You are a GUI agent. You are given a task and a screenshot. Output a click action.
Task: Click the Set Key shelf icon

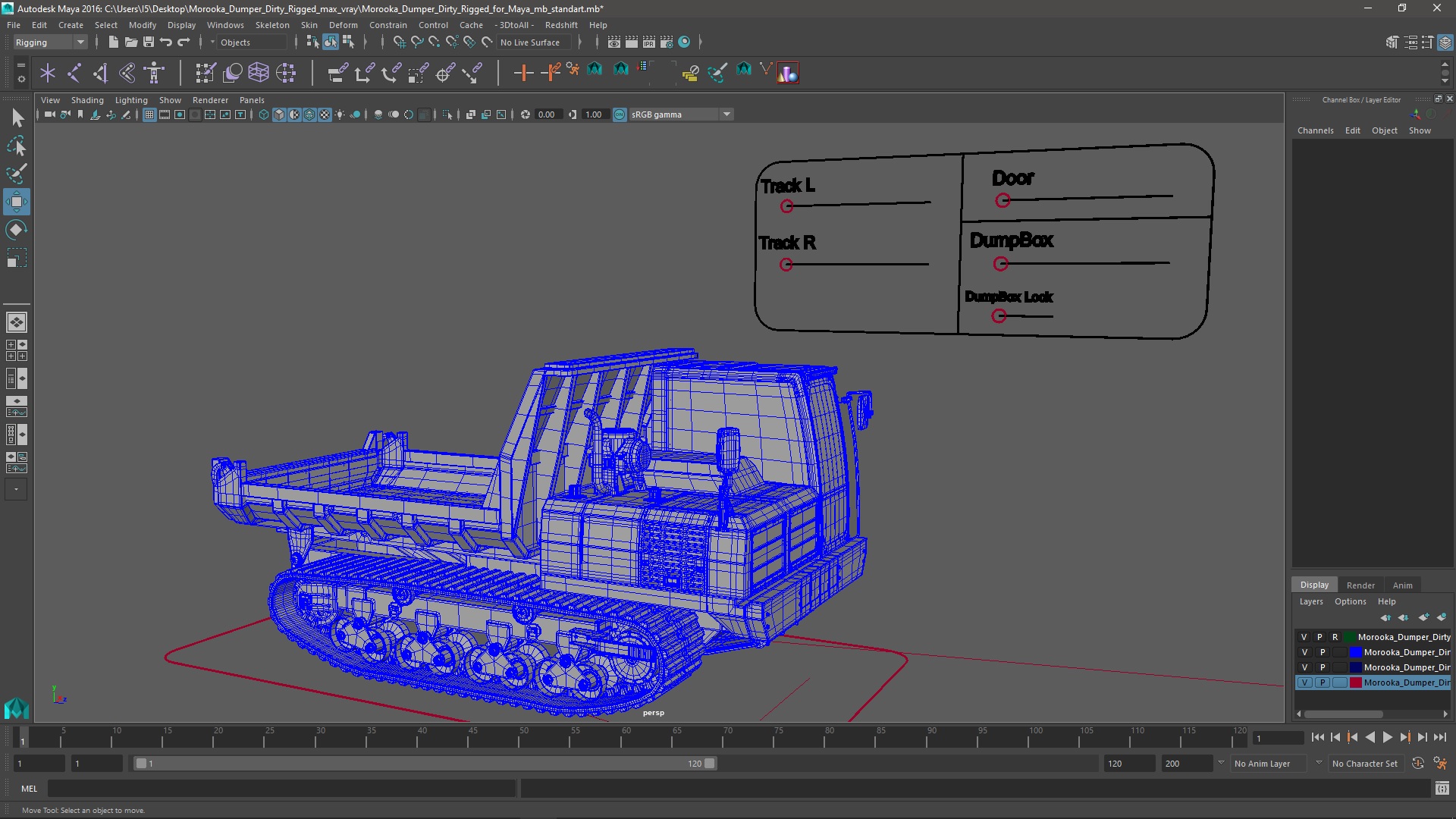tap(523, 73)
